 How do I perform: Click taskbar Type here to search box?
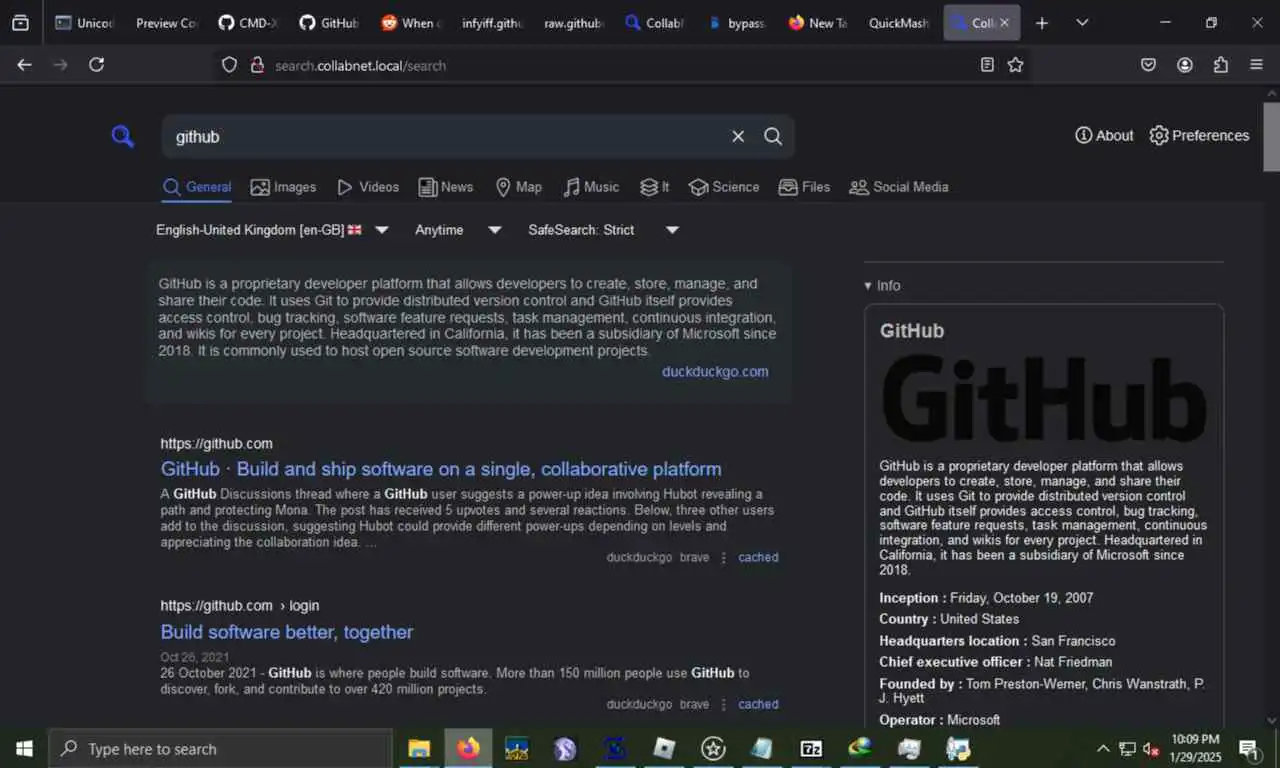(x=220, y=748)
